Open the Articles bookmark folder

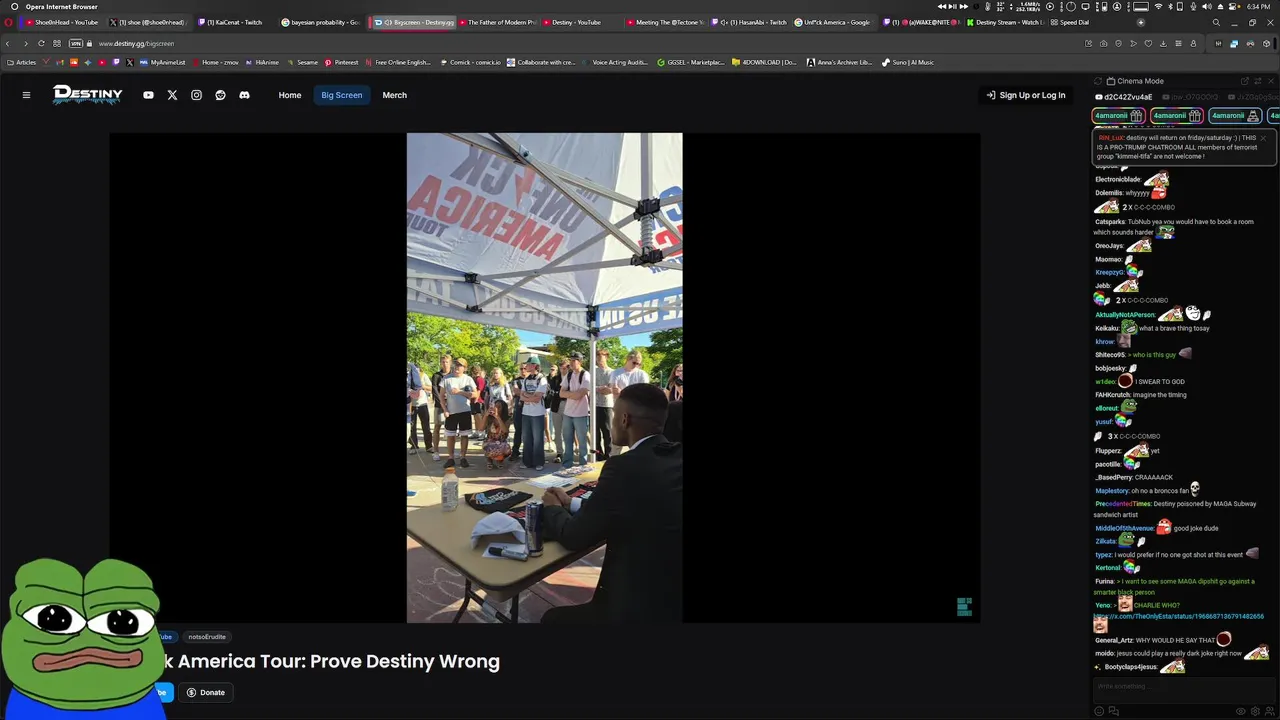pyautogui.click(x=22, y=62)
